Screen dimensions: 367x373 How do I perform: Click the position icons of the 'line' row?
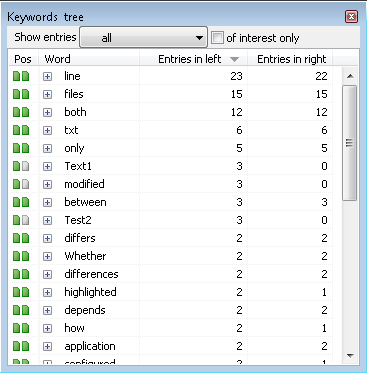[x=21, y=76]
